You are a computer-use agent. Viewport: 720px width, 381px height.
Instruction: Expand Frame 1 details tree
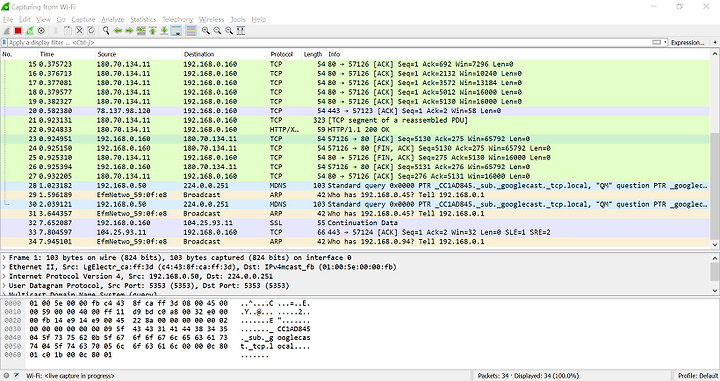[x=4, y=258]
